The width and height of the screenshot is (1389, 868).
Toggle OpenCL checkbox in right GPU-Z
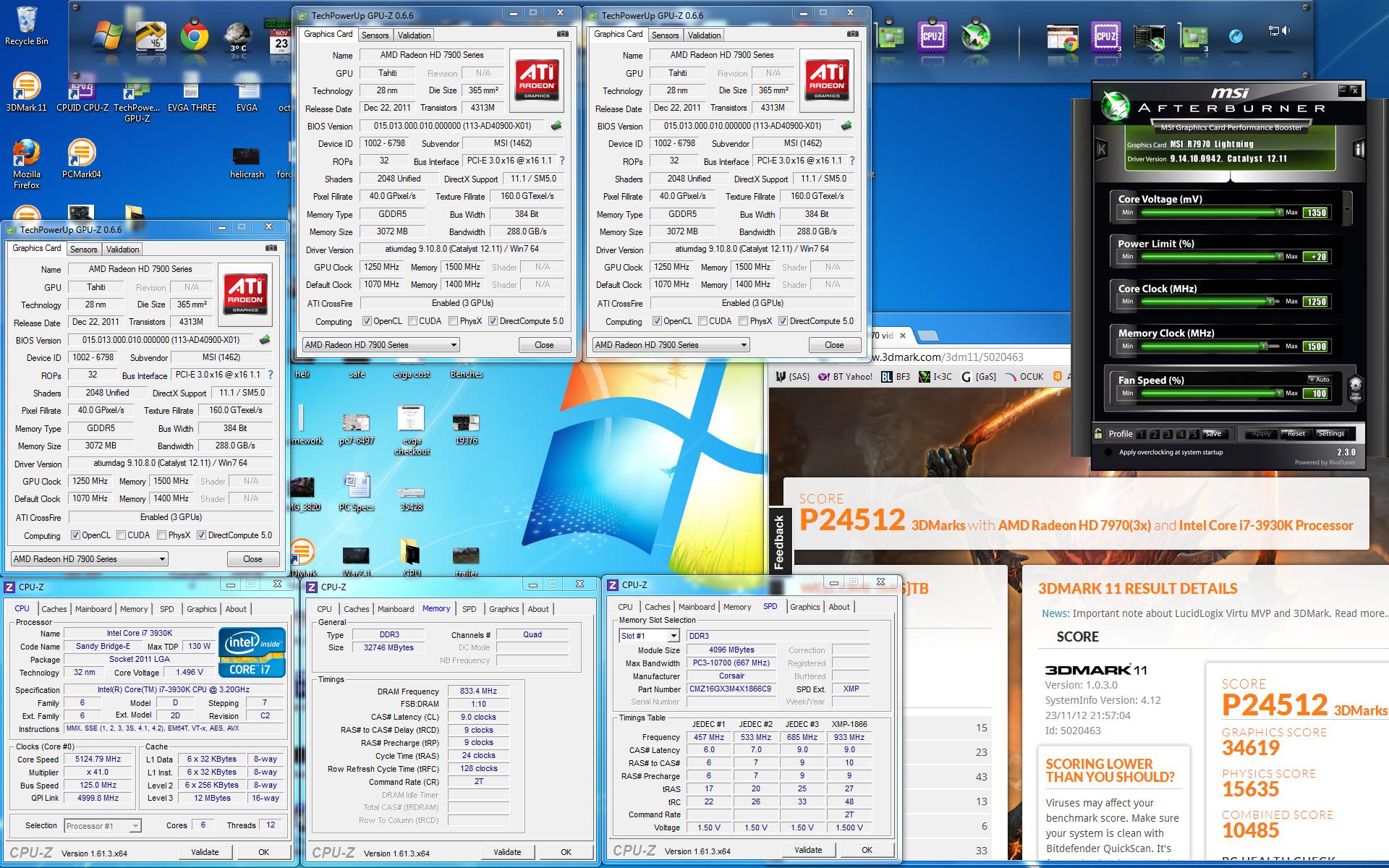click(x=657, y=321)
